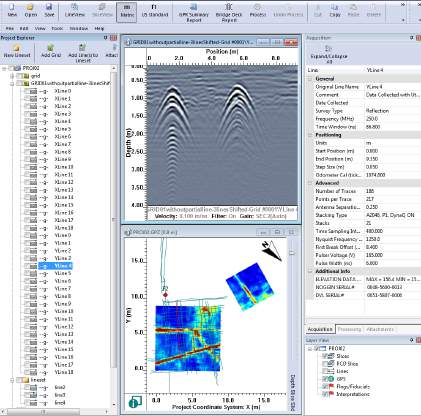Enable the Lines layer checkbox
The width and height of the screenshot is (421, 416).
(325, 371)
